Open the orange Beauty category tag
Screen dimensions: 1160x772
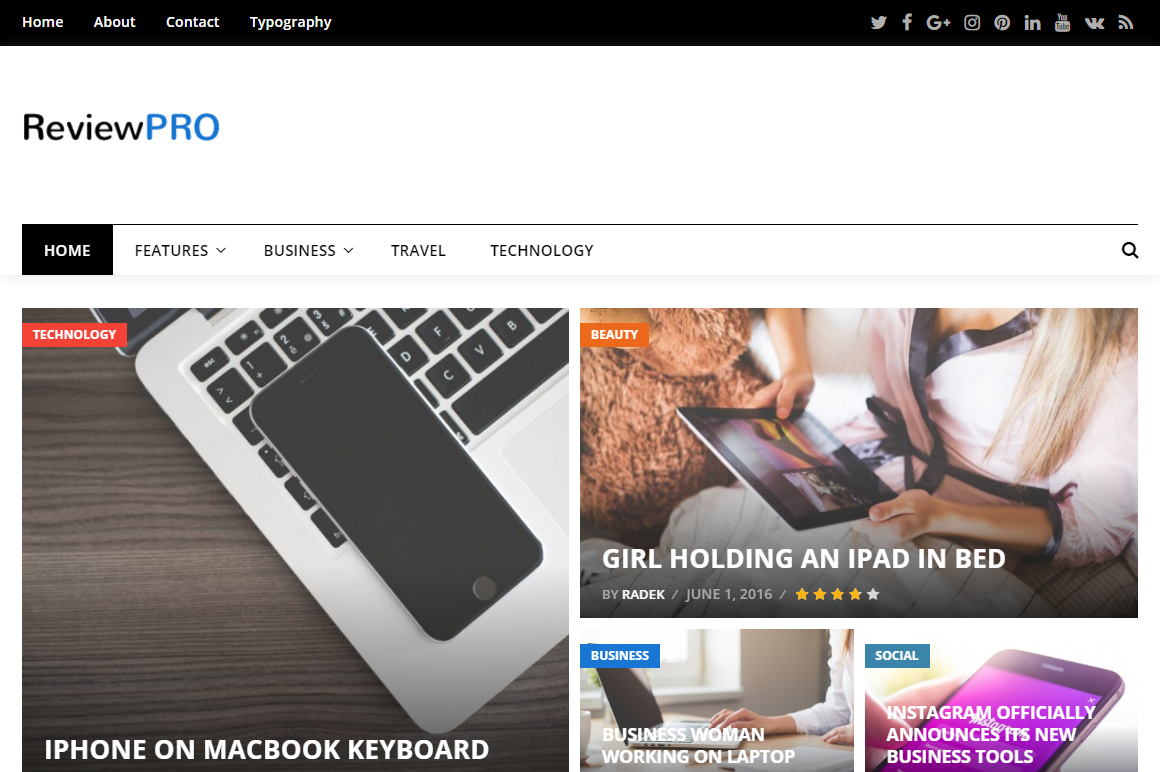click(x=614, y=334)
